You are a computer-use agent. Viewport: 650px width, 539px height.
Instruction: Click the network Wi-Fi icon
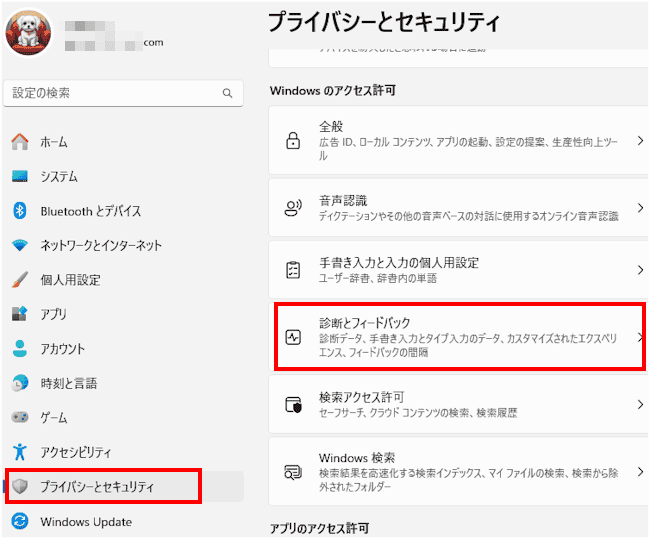19,245
